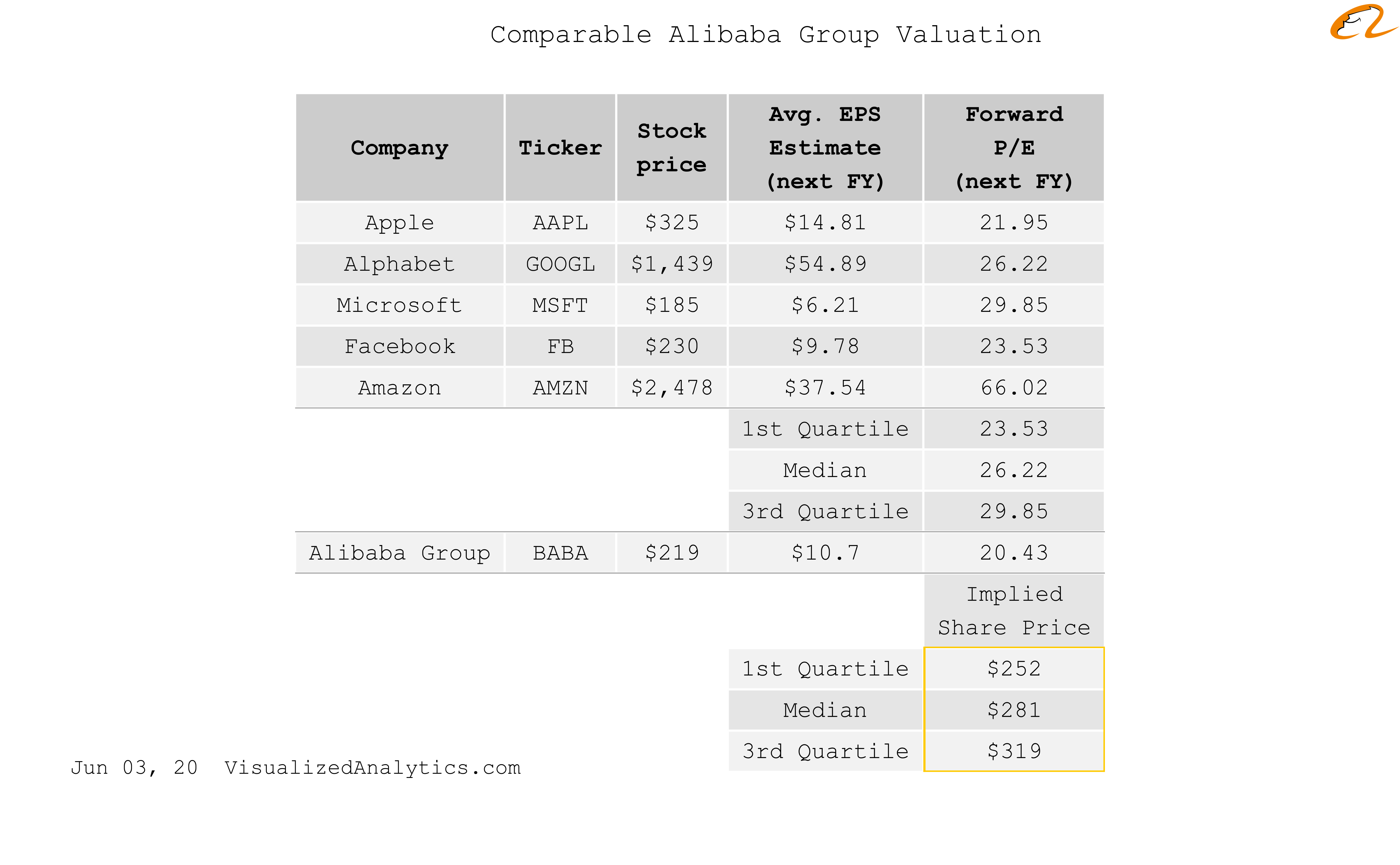Click the Forward P/E header cell
This screenshot has width=1400, height=865.
(1014, 148)
